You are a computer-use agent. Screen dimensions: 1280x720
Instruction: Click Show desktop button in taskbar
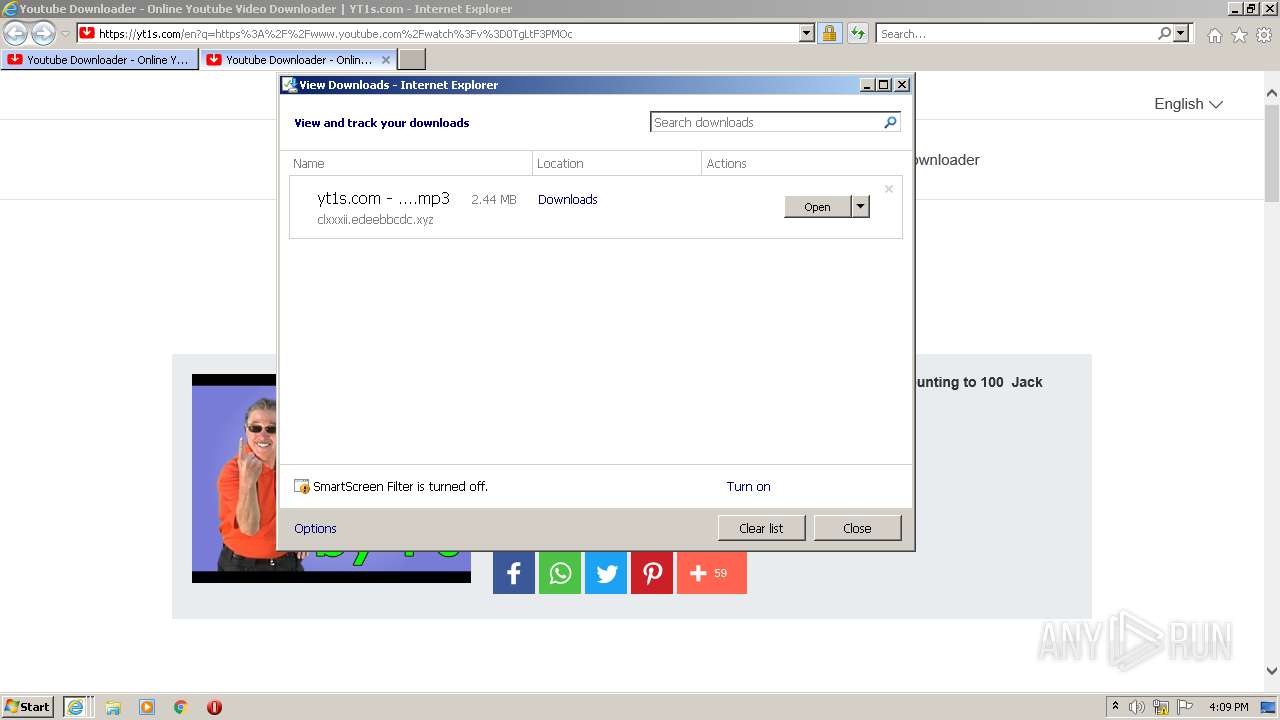[x=1269, y=707]
